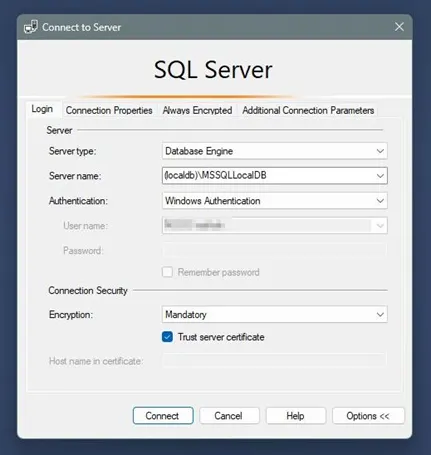Image resolution: width=431 pixels, height=455 pixels.
Task: Click the Connect button
Action: [x=163, y=416]
